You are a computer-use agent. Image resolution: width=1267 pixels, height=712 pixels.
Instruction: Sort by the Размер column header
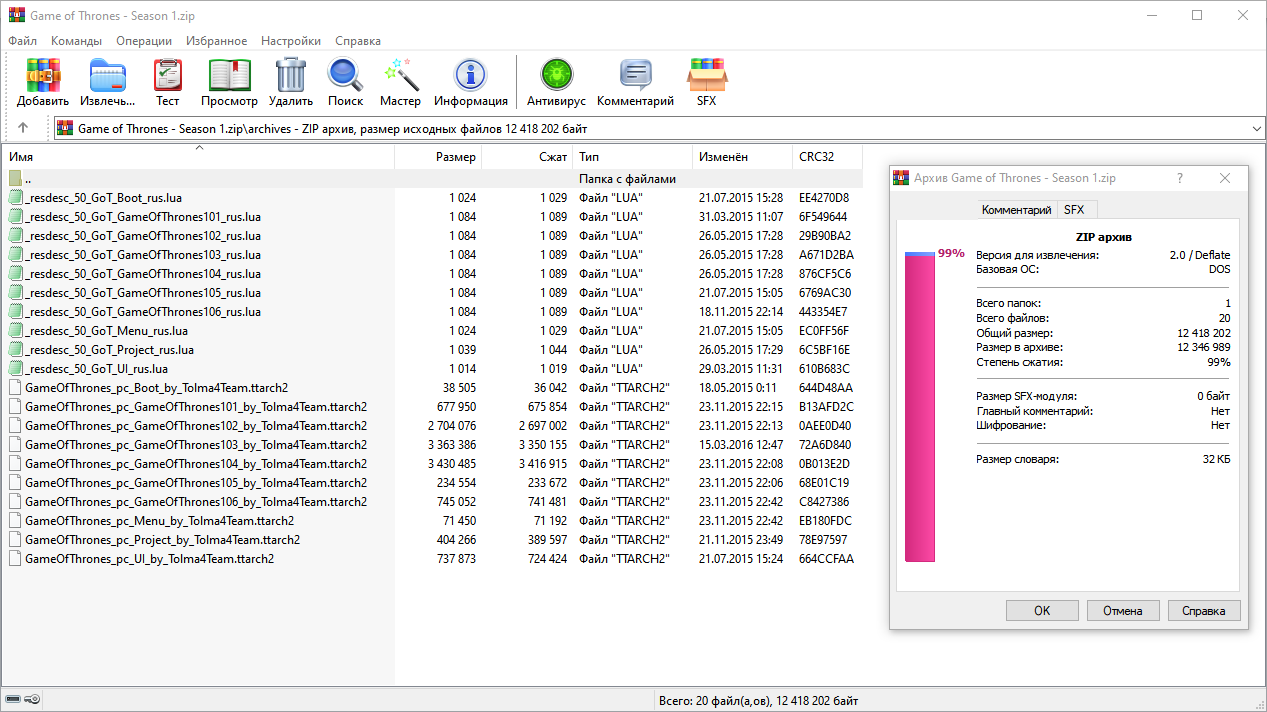click(439, 157)
